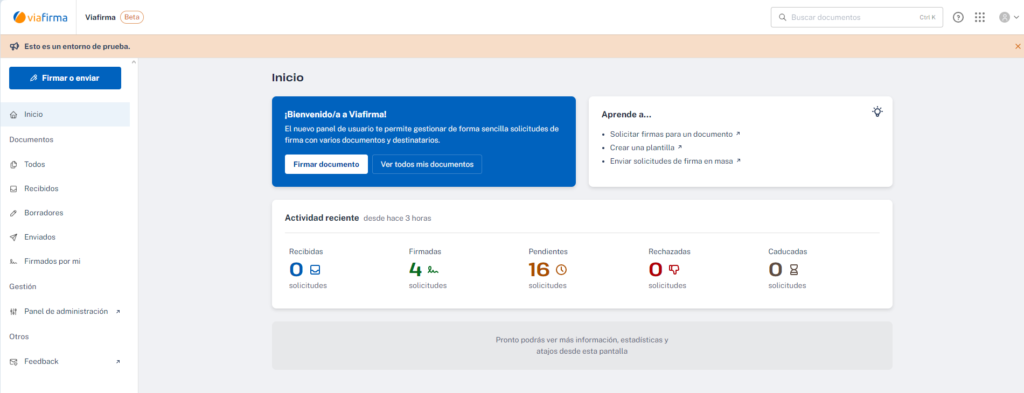Click the Firmar o enviar button
Image resolution: width=1024 pixels, height=393 pixels.
65,78
